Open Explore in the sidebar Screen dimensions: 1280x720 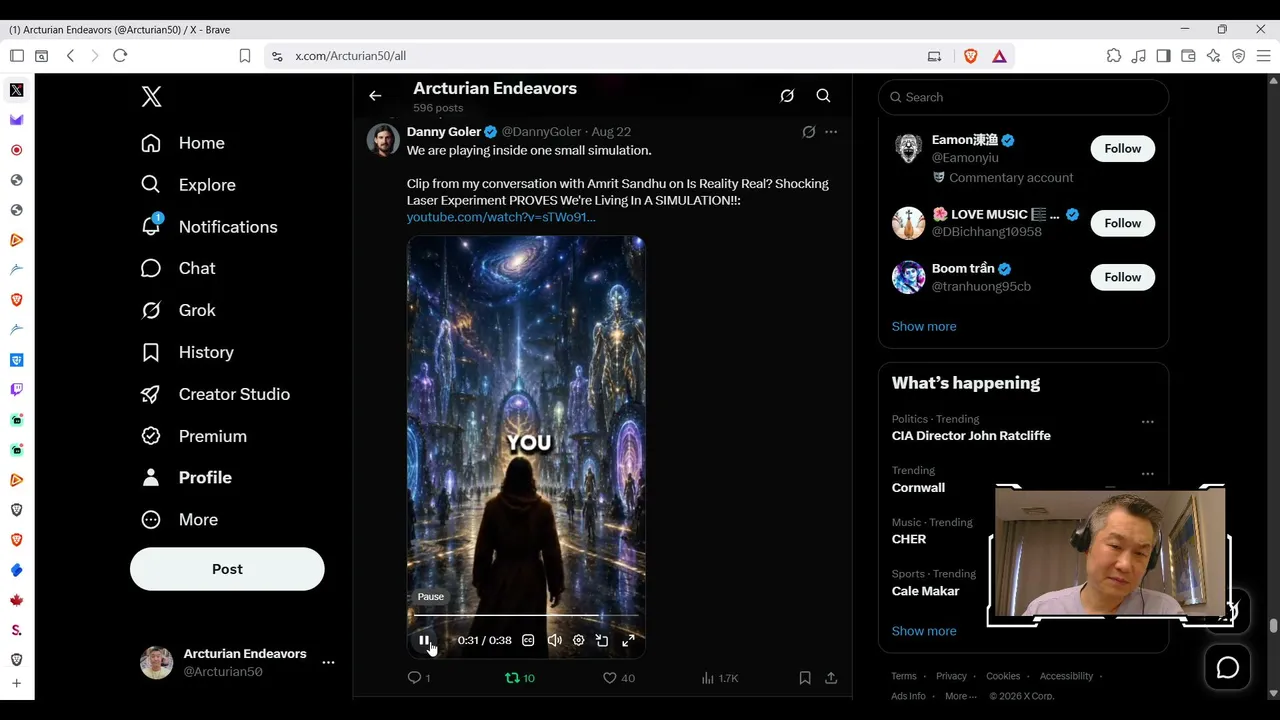coord(189,185)
